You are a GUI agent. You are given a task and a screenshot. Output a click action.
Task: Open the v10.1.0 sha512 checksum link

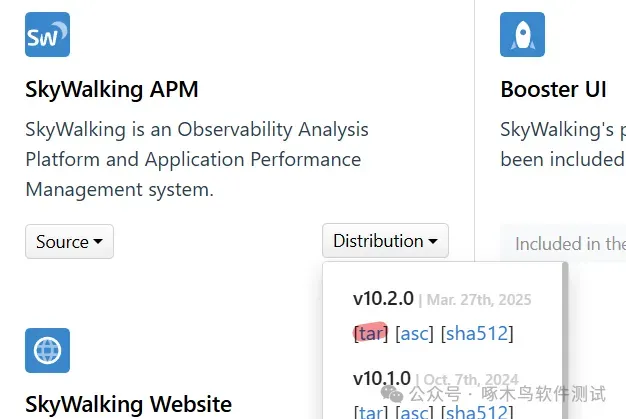(x=476, y=412)
